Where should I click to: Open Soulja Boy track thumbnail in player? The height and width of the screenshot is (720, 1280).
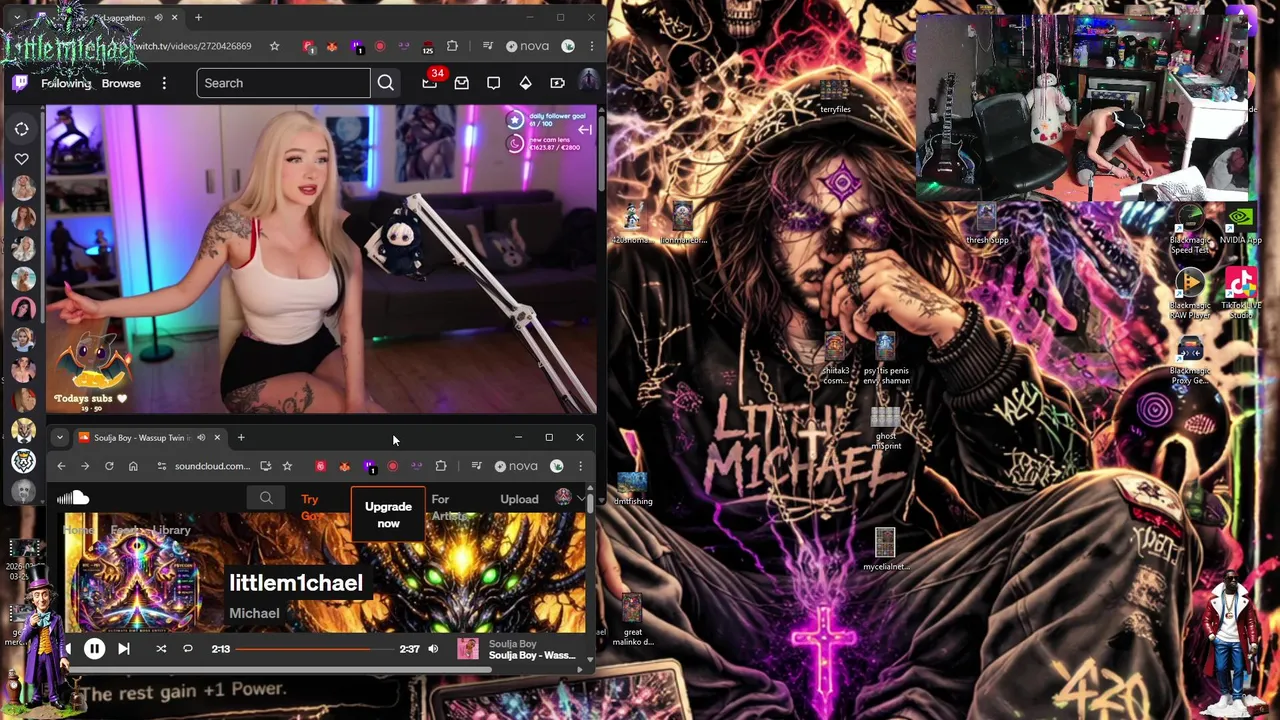468,649
